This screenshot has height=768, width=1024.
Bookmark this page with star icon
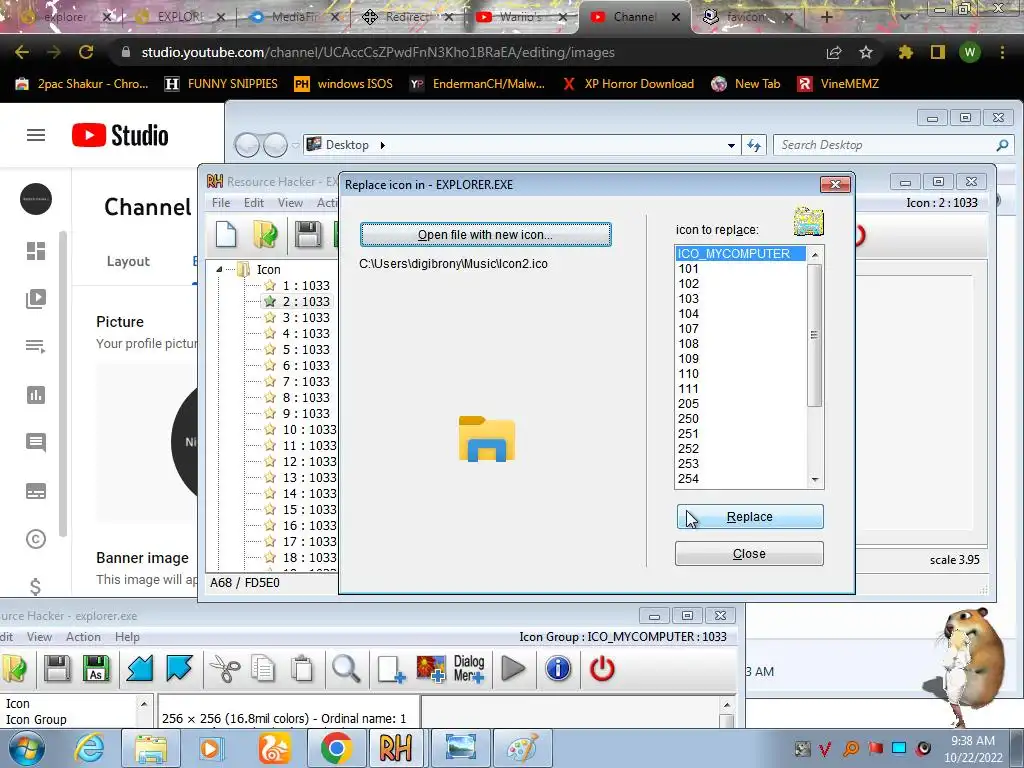[x=866, y=52]
